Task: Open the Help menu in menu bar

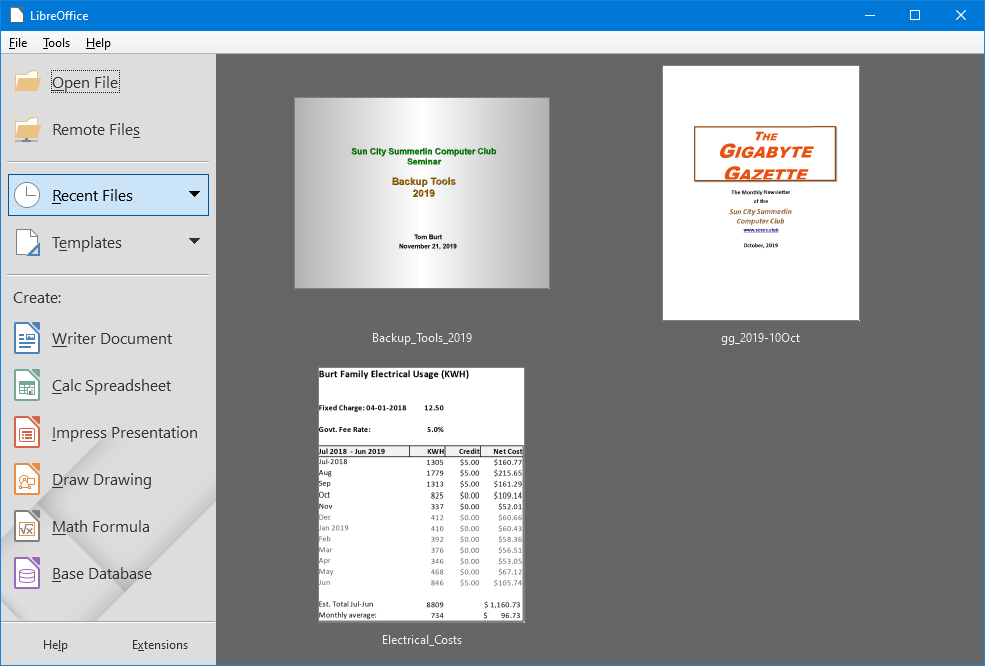Action: pyautogui.click(x=98, y=43)
